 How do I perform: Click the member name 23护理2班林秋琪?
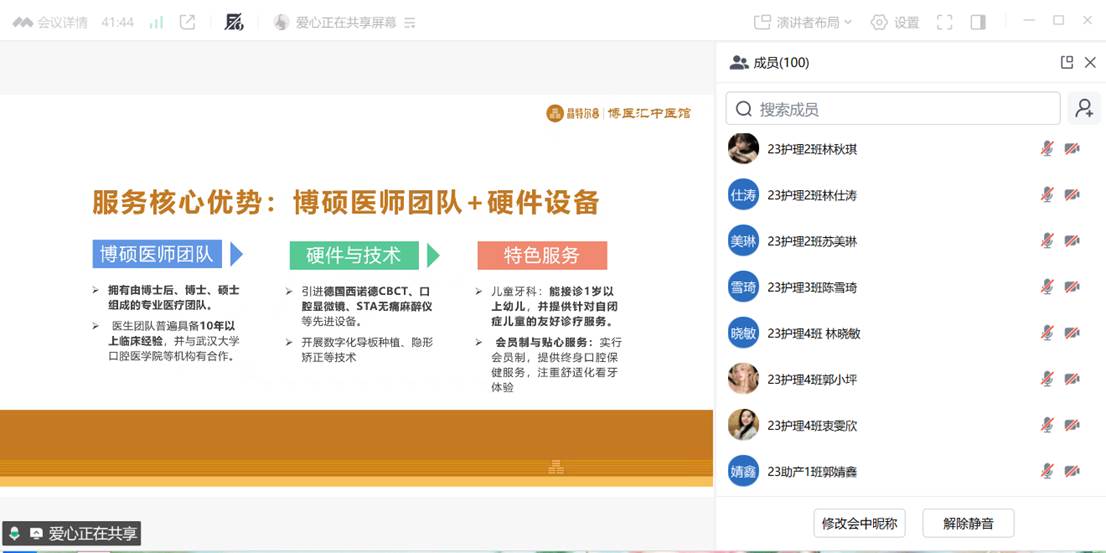[x=813, y=150]
